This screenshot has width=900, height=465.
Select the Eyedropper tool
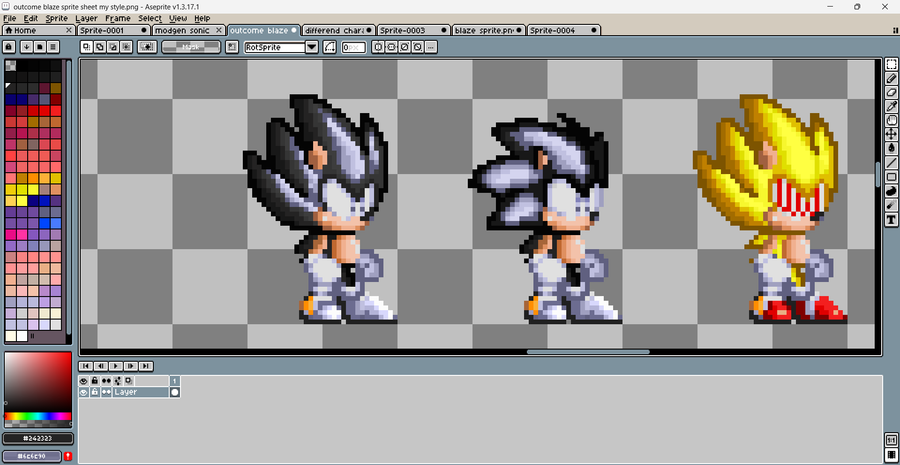coord(891,106)
